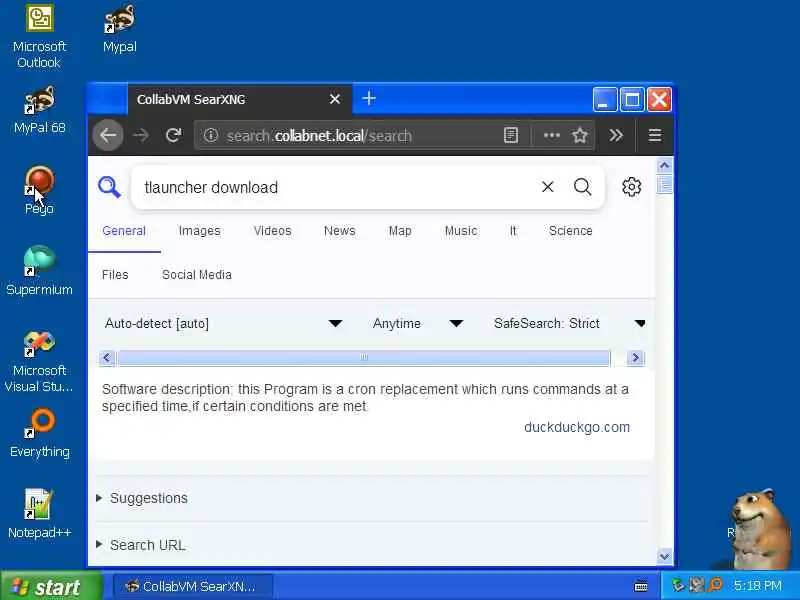Switch to the Map tab
Image resolution: width=800 pixels, height=600 pixels.
coord(400,231)
